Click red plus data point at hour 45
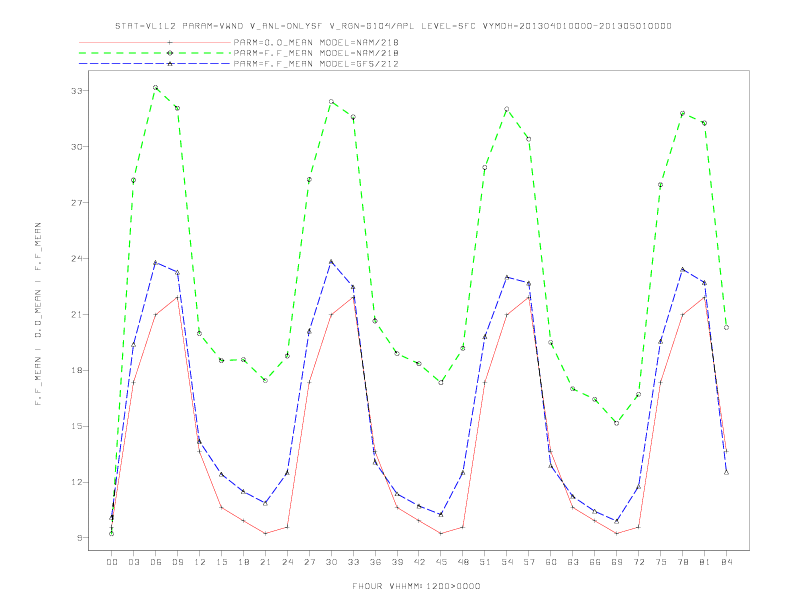The height and width of the screenshot is (612, 792). [441, 533]
